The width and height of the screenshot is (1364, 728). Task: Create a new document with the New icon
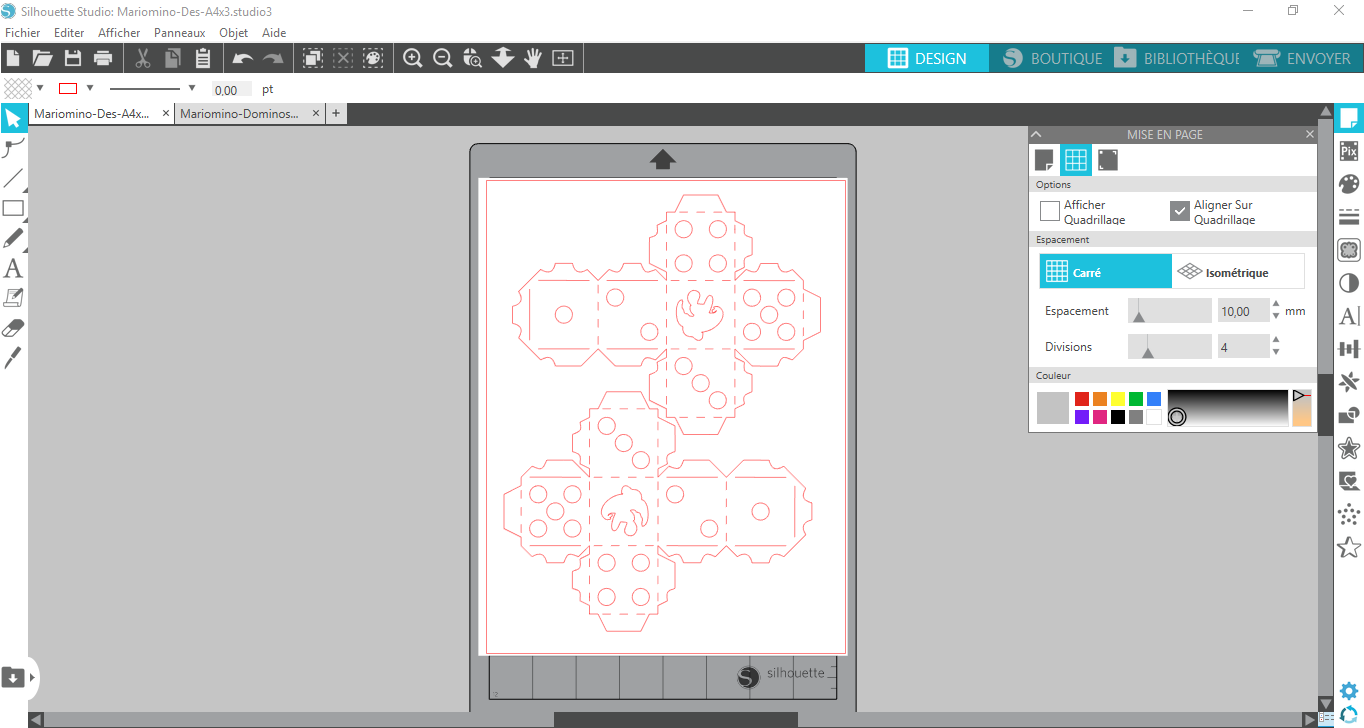pyautogui.click(x=13, y=58)
